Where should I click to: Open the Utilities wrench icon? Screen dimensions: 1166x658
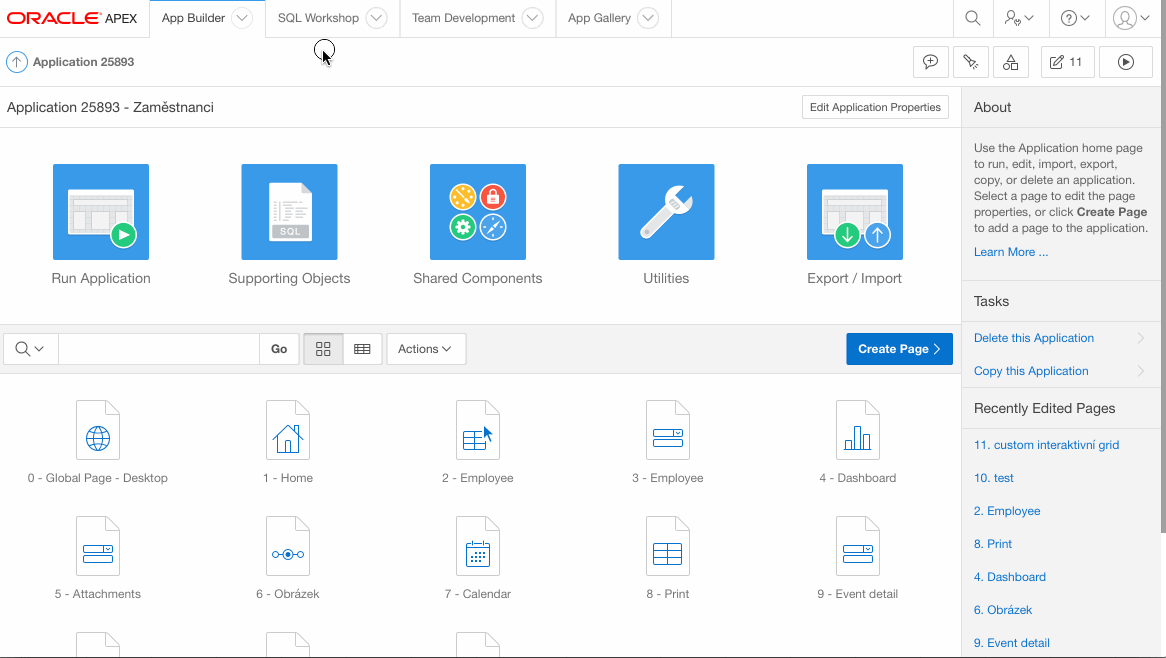click(x=666, y=212)
